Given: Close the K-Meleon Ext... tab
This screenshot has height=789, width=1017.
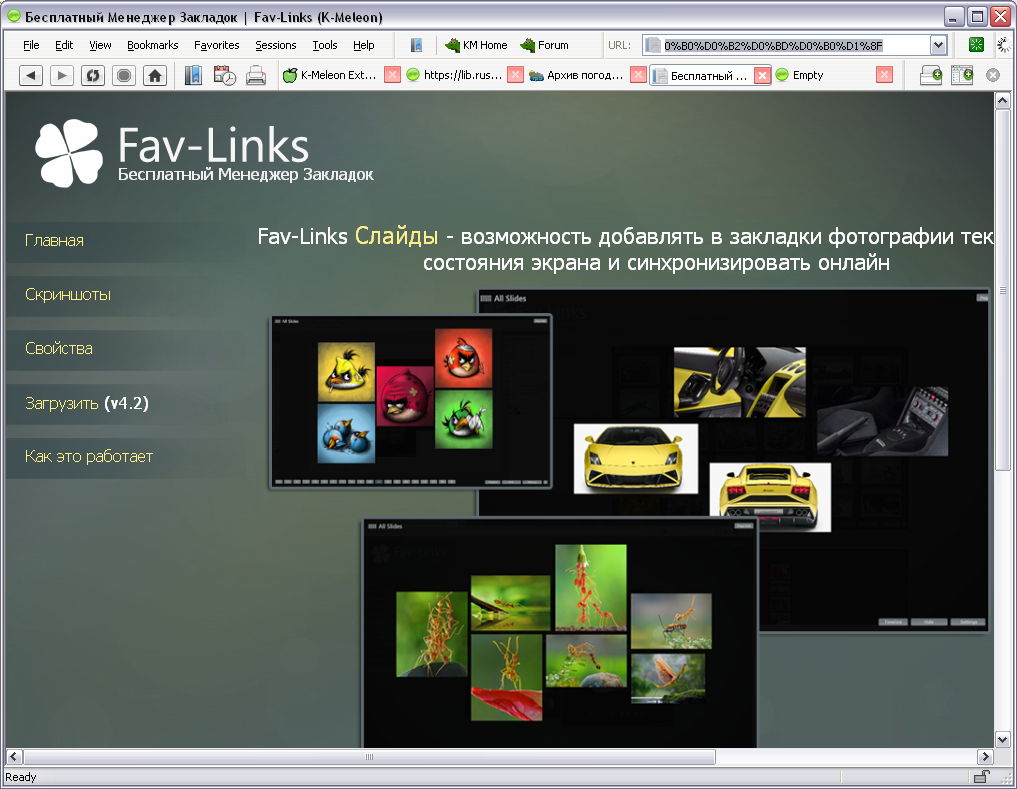Looking at the screenshot, I should [392, 75].
